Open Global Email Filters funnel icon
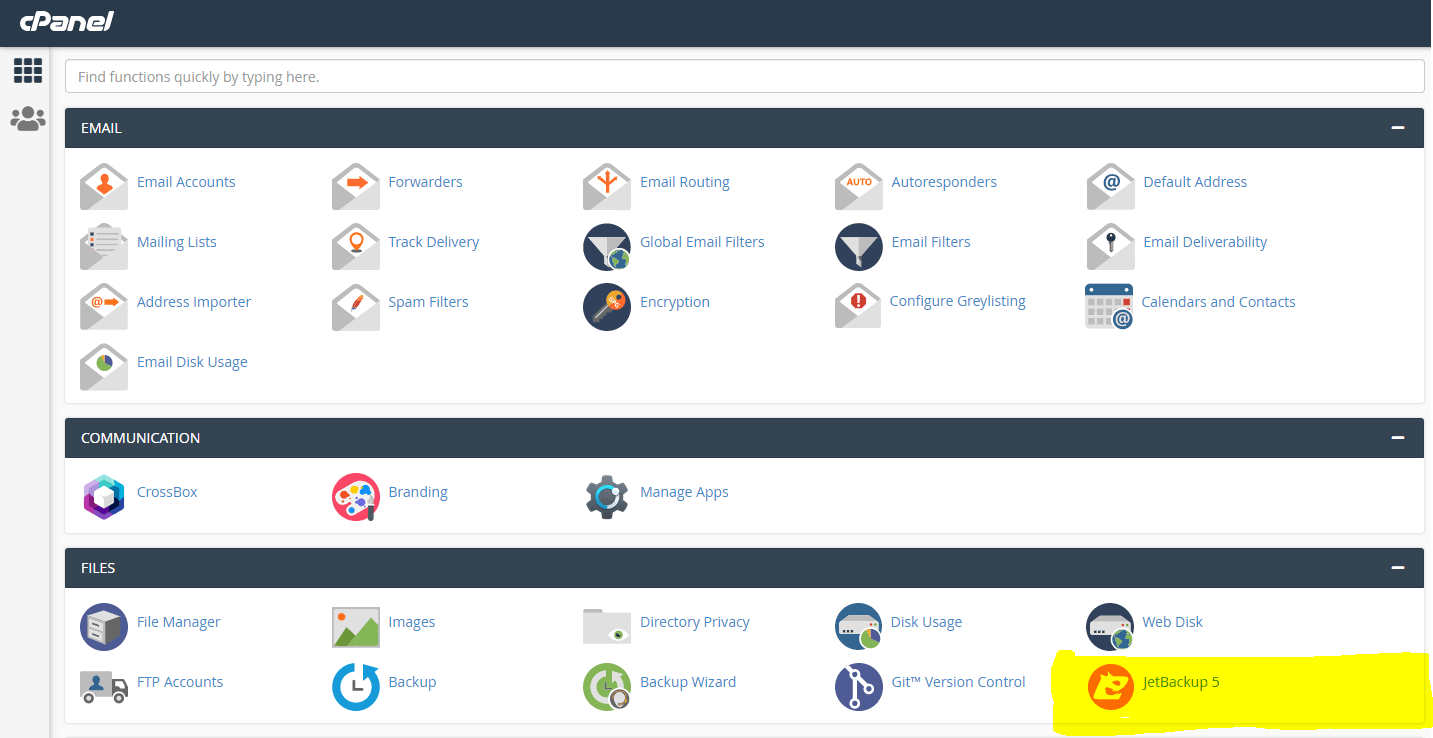The height and width of the screenshot is (738, 1433). pyautogui.click(x=607, y=247)
